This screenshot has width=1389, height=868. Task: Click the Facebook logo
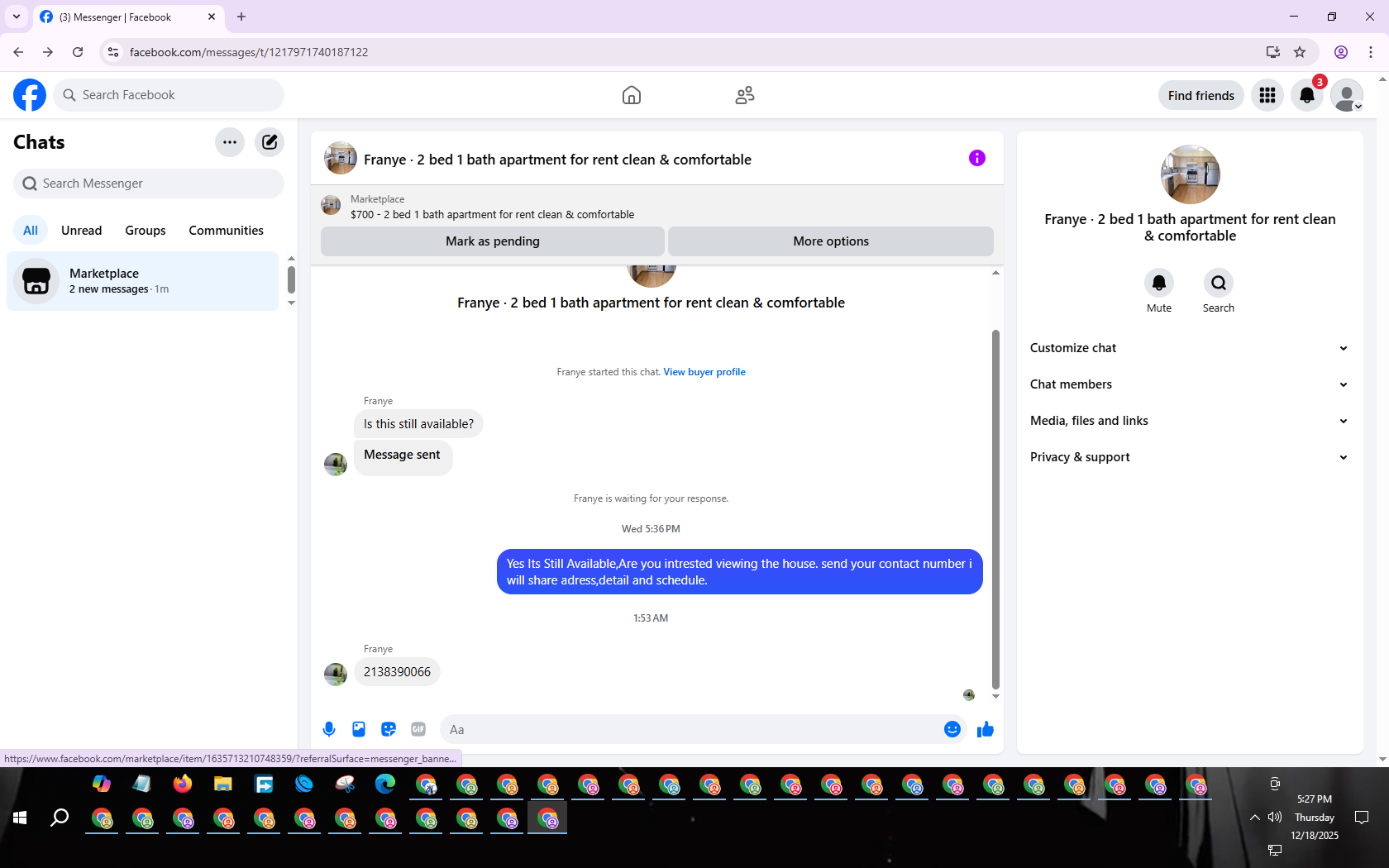coord(30,95)
